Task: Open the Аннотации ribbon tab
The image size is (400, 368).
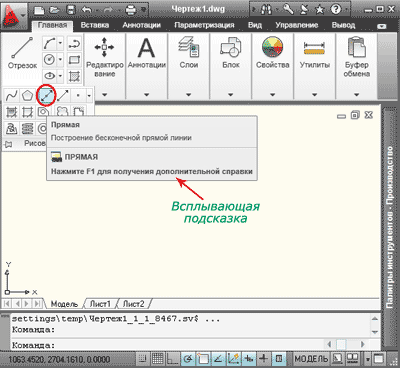Action: point(141,25)
